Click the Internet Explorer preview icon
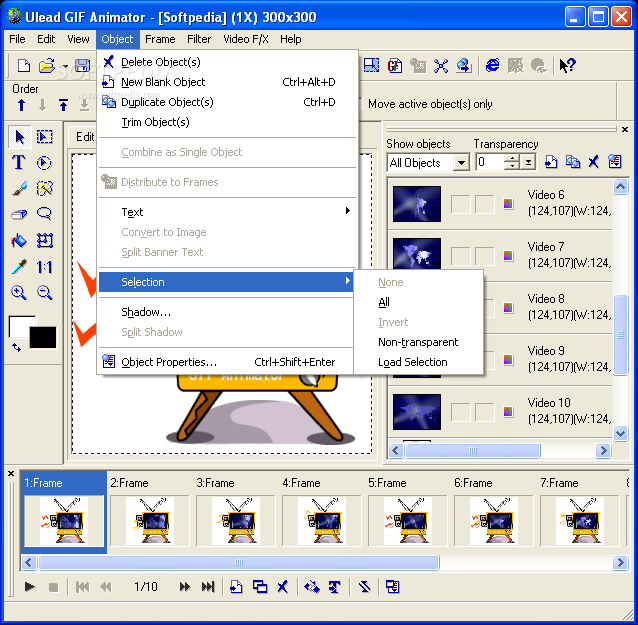 492,65
